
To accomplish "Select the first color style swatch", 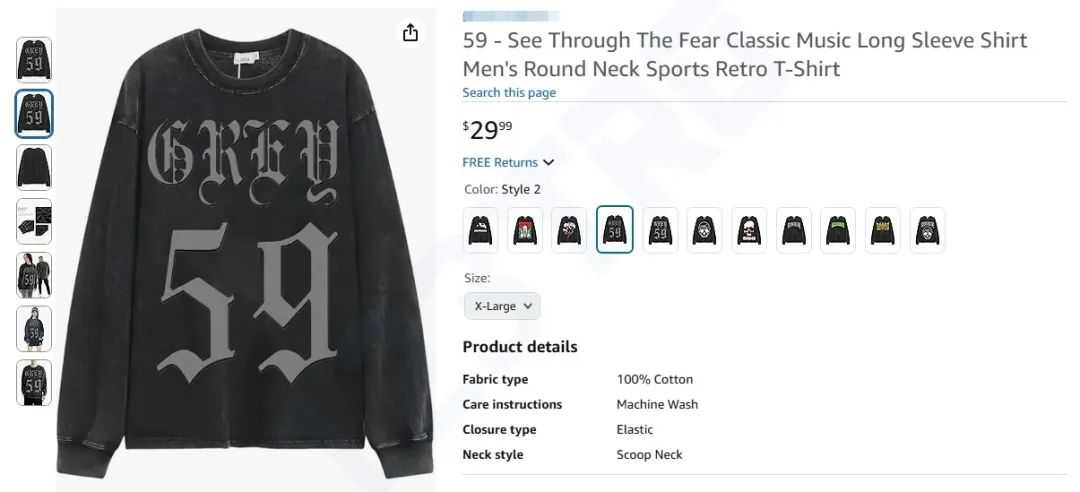I will pos(481,230).
